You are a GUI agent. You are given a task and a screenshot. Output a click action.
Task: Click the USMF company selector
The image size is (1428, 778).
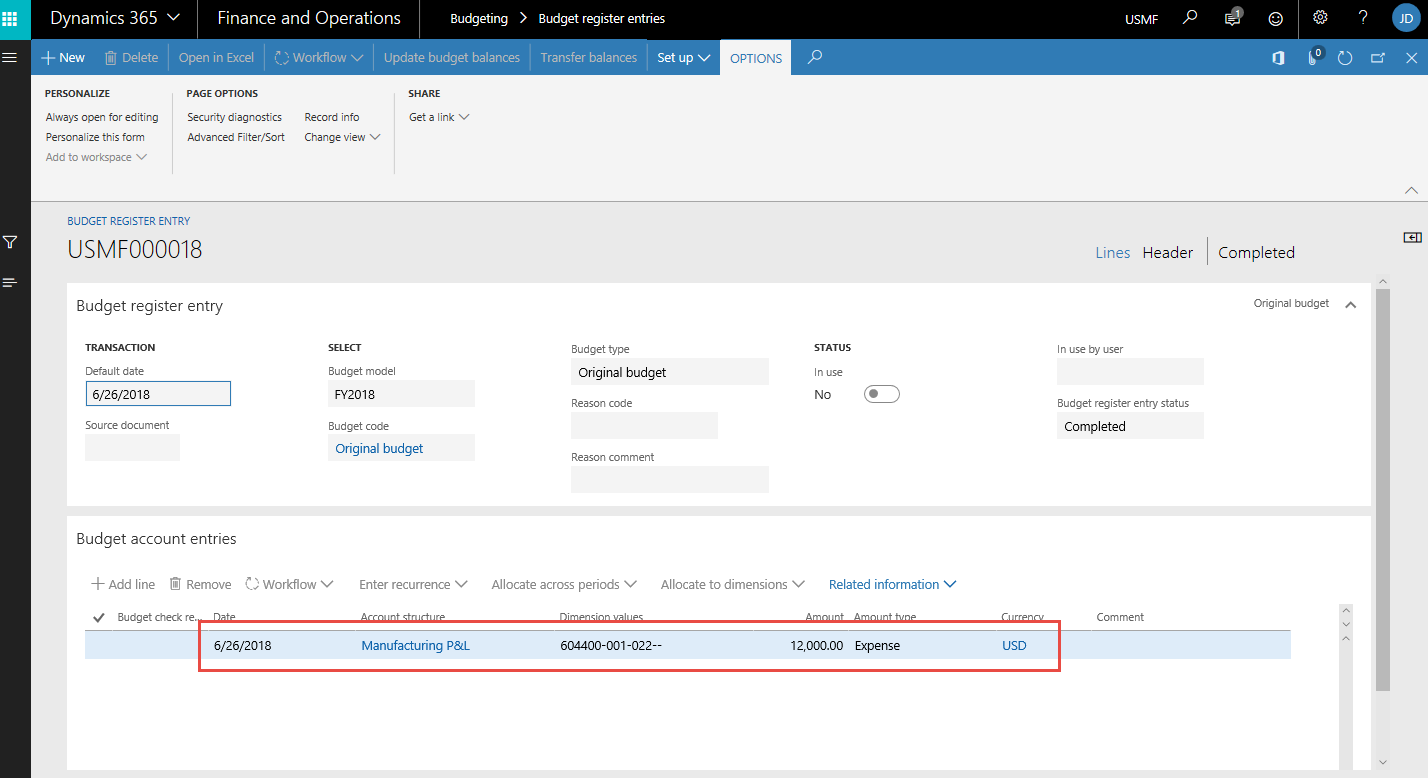pos(1142,19)
